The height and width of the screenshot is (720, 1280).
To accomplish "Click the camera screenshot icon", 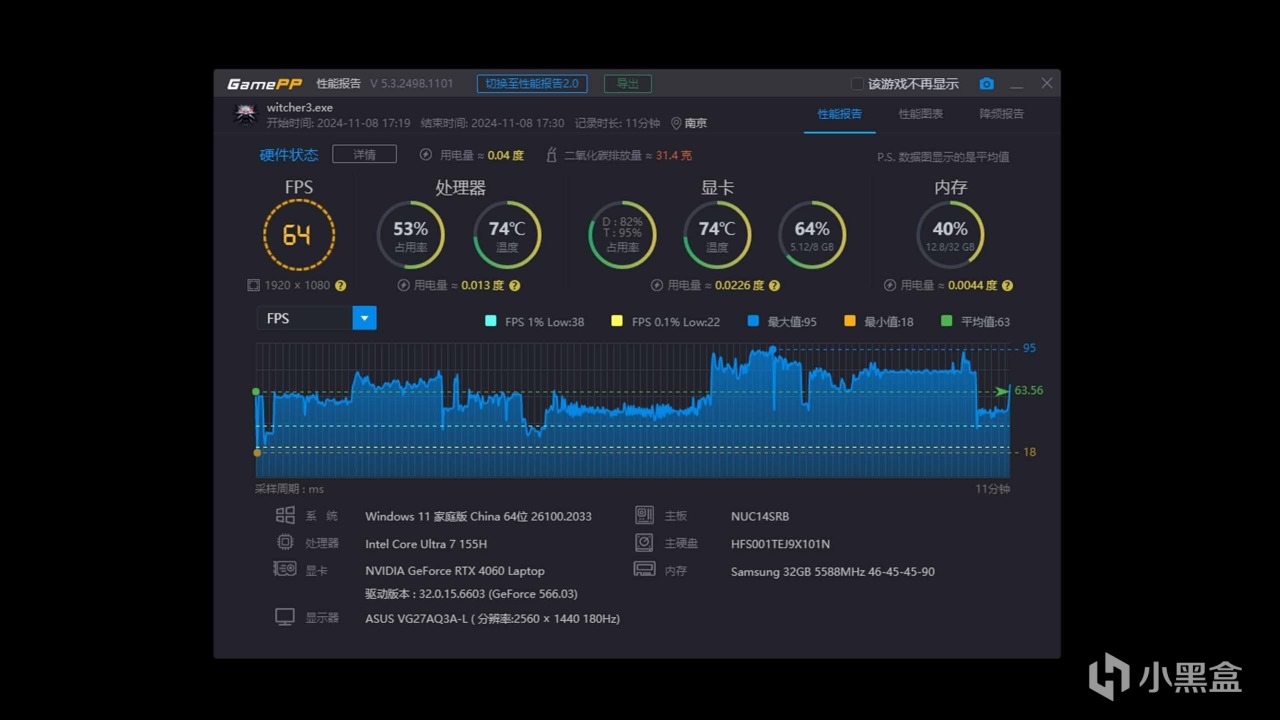I will point(987,84).
